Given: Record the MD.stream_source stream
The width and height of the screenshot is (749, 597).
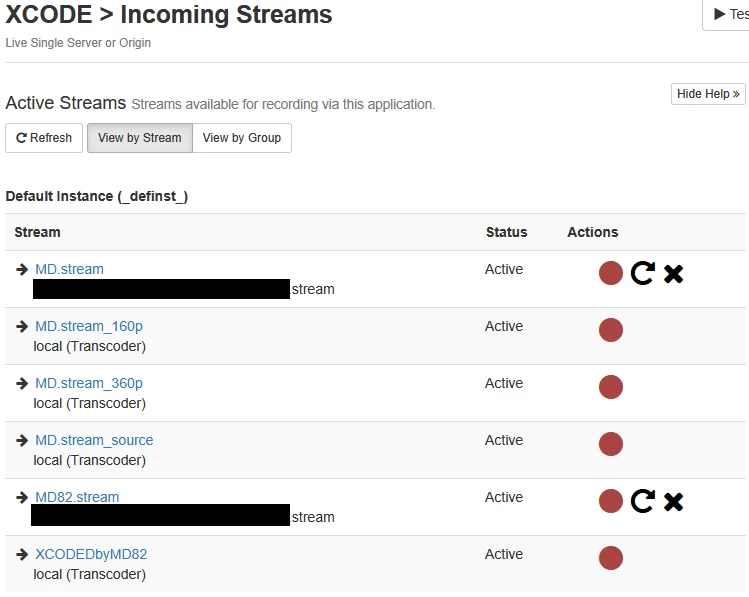Looking at the screenshot, I should tap(610, 444).
